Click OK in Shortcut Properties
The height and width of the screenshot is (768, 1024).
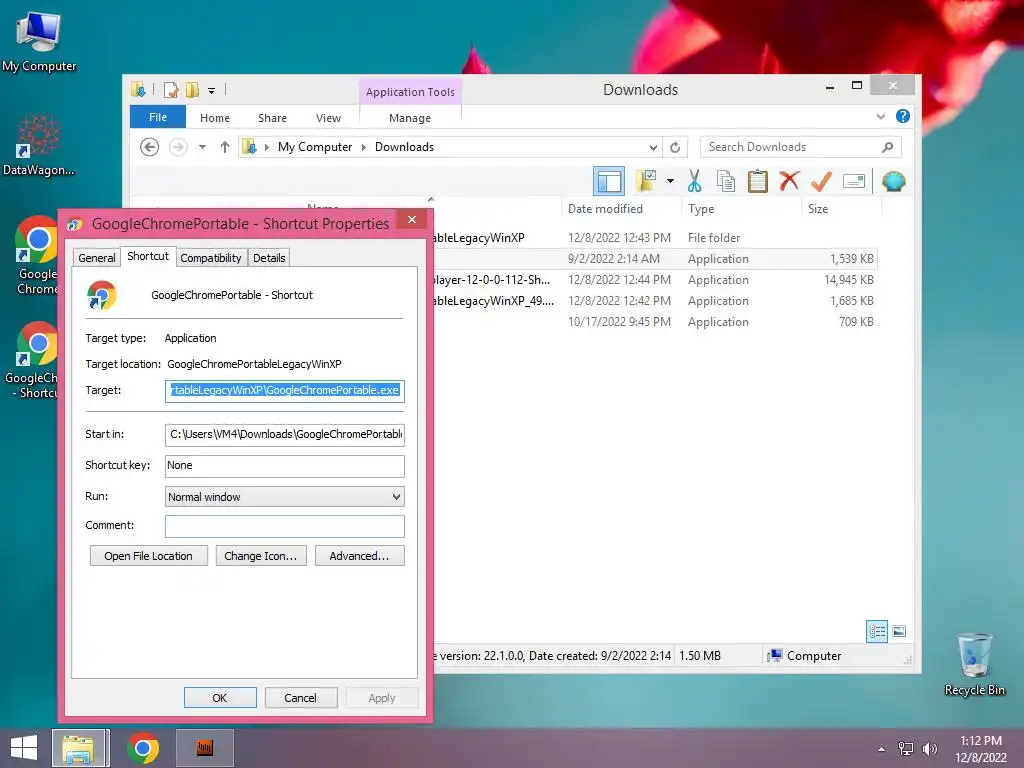pyautogui.click(x=220, y=697)
